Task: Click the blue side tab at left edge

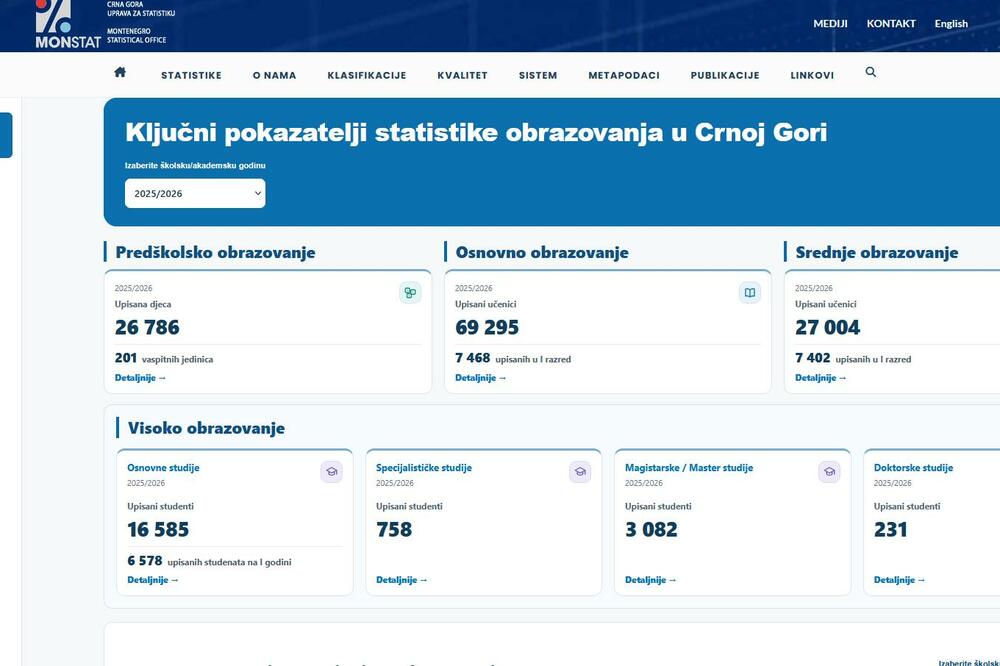Action: 6,135
